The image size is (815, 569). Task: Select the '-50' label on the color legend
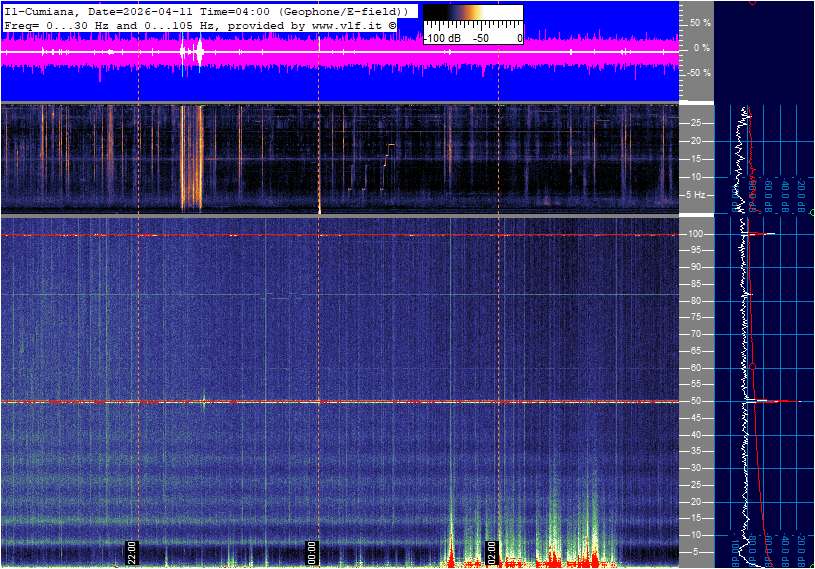click(481, 38)
